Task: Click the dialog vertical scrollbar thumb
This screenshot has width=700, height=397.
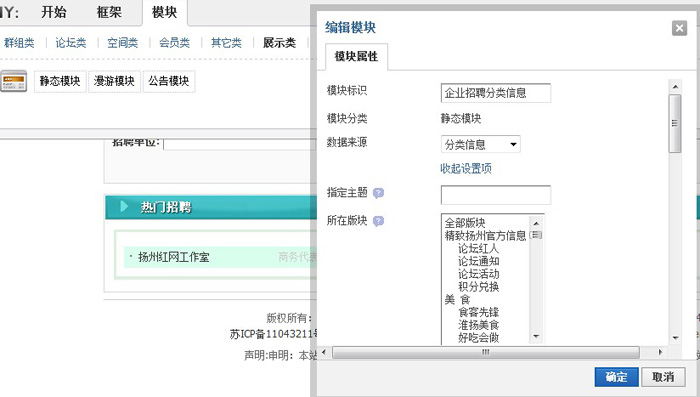Action: (x=675, y=123)
